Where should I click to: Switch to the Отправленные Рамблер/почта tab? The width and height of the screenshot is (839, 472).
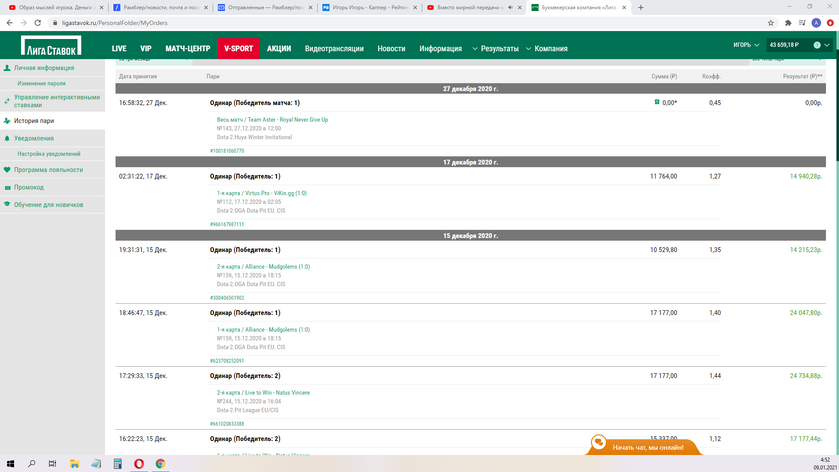pyautogui.click(x=264, y=7)
